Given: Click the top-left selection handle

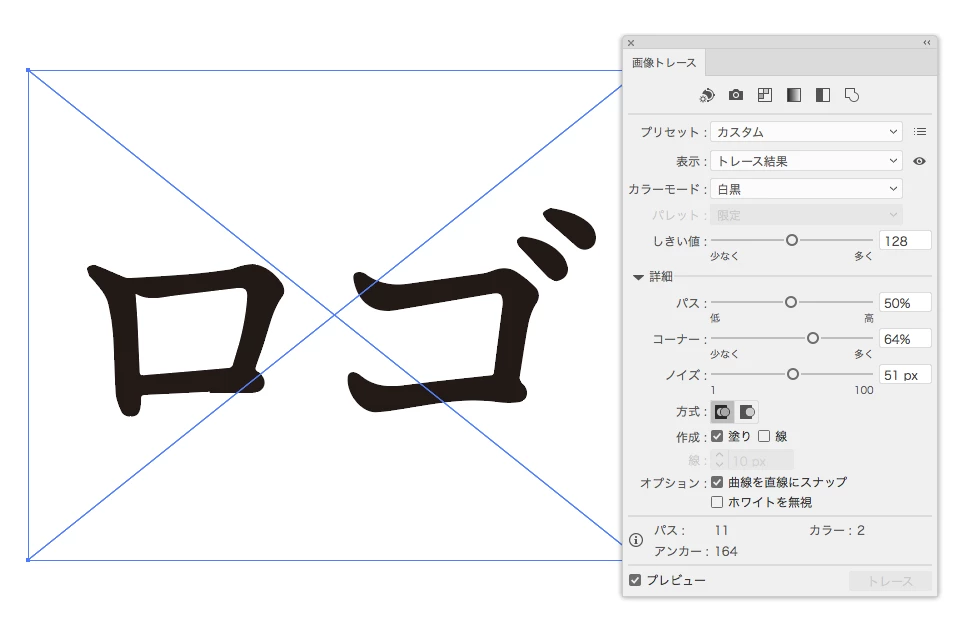Looking at the screenshot, I should pyautogui.click(x=29, y=71).
